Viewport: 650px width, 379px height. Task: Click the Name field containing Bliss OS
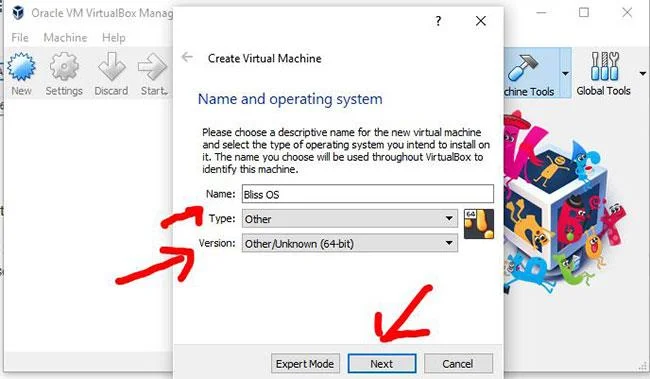tap(368, 194)
